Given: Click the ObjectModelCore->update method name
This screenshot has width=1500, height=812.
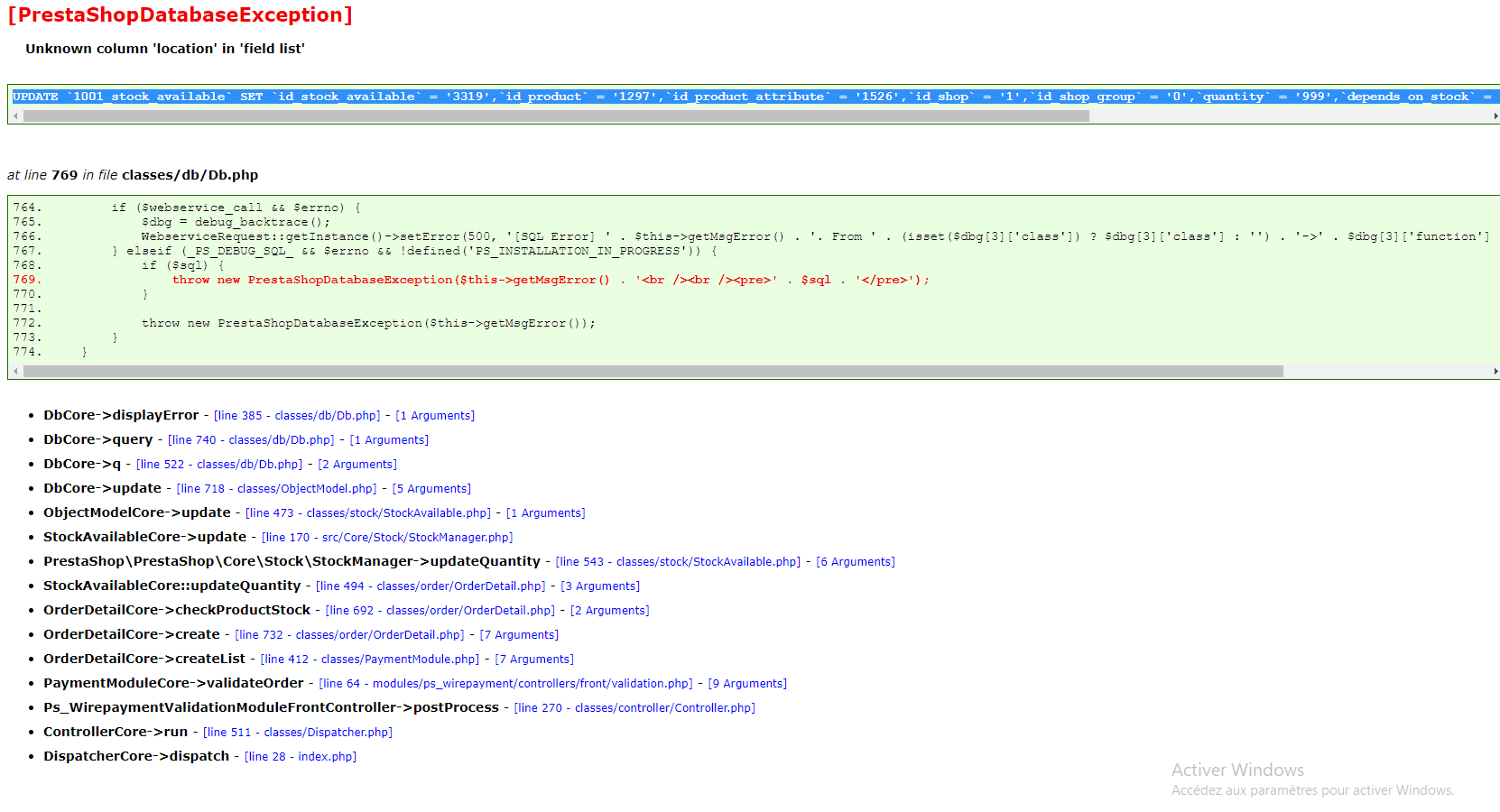Looking at the screenshot, I should coord(137,512).
